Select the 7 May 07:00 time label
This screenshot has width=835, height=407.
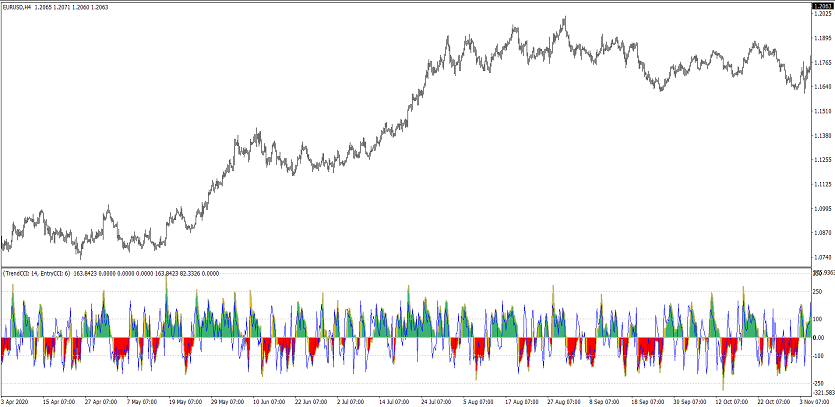142,400
